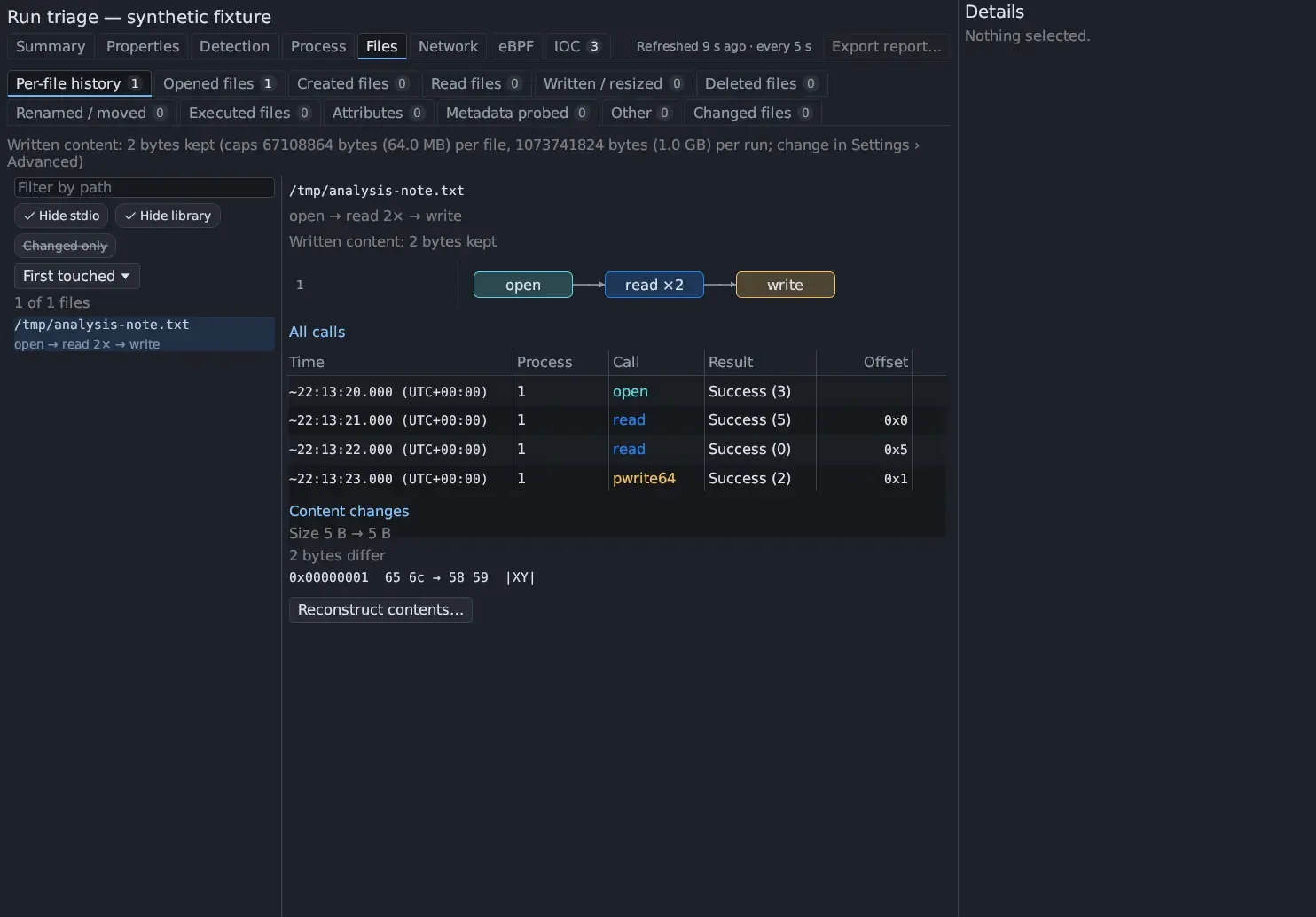Click the Result column header
The width and height of the screenshot is (1316, 917).
click(x=760, y=362)
